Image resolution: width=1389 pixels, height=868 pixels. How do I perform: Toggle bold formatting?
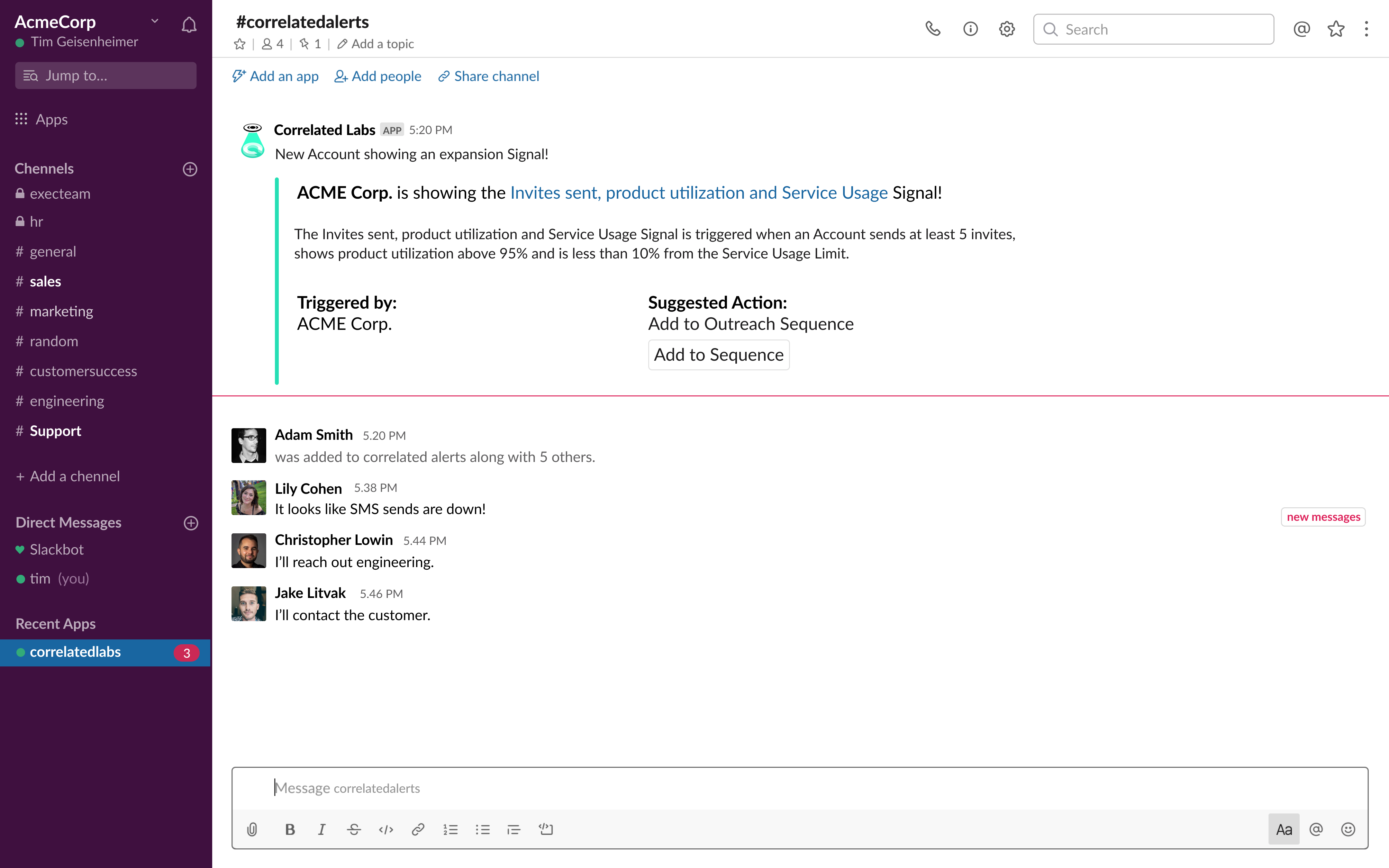click(x=290, y=829)
